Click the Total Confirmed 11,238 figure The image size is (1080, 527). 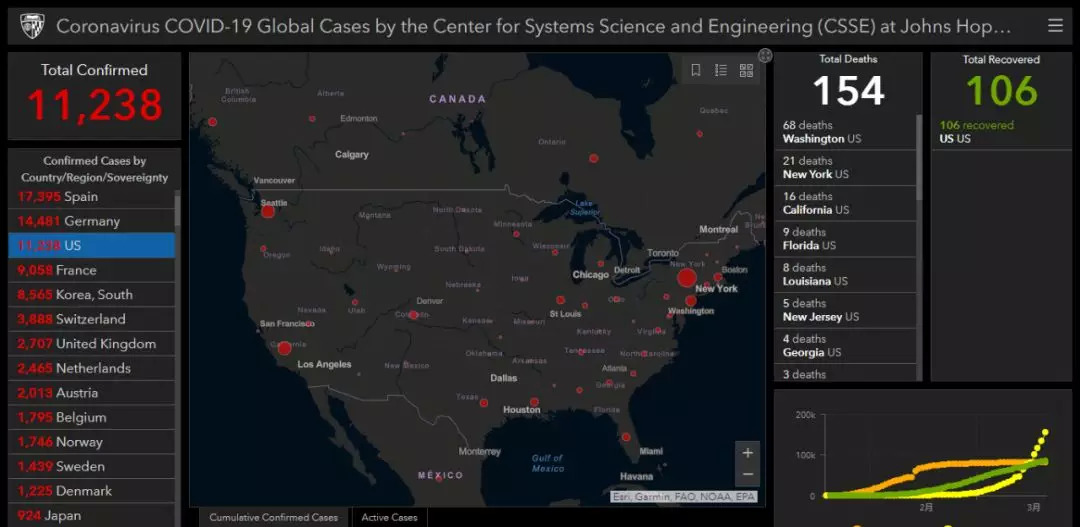(94, 105)
